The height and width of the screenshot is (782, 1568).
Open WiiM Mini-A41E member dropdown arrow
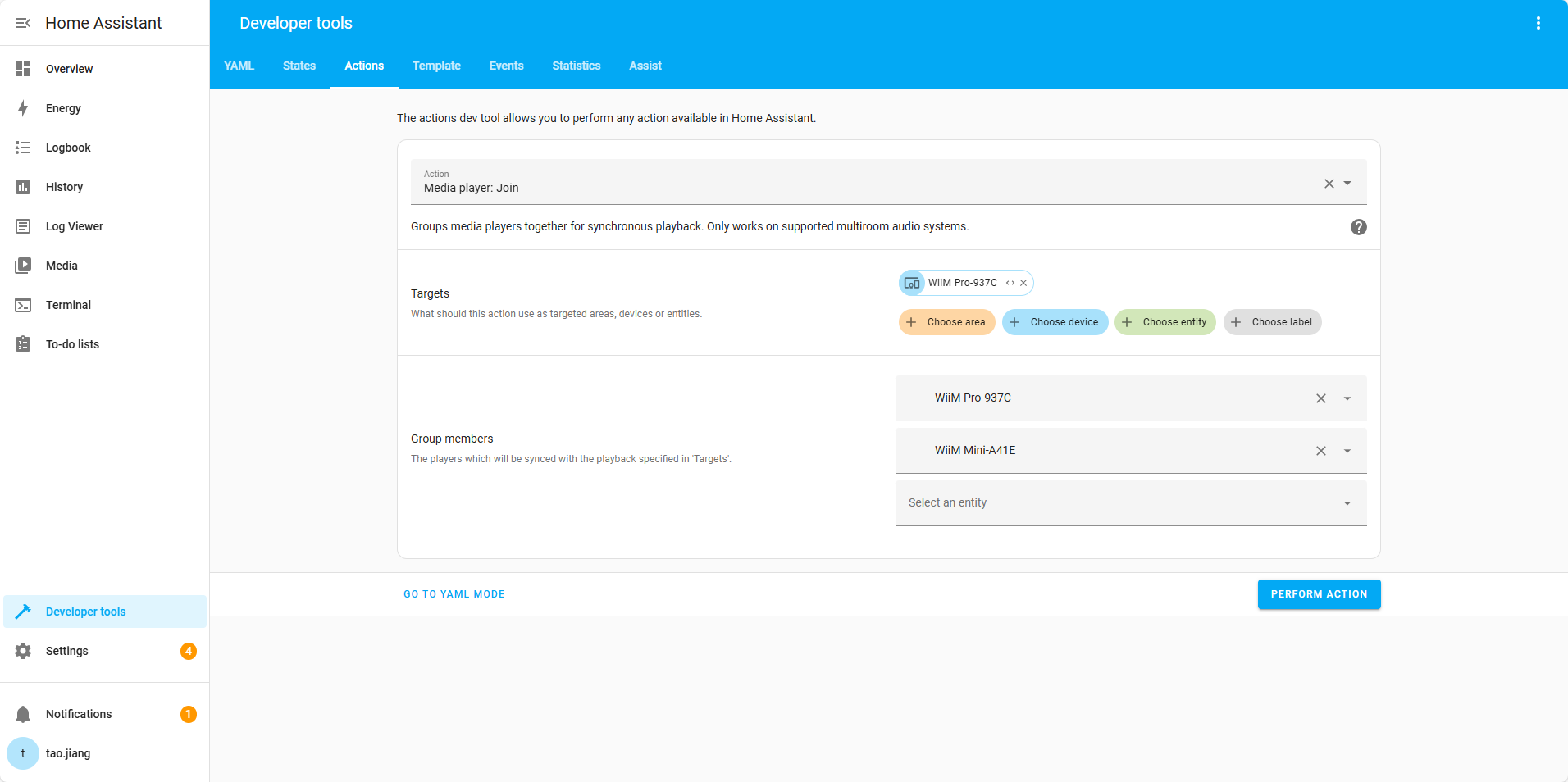(1347, 451)
